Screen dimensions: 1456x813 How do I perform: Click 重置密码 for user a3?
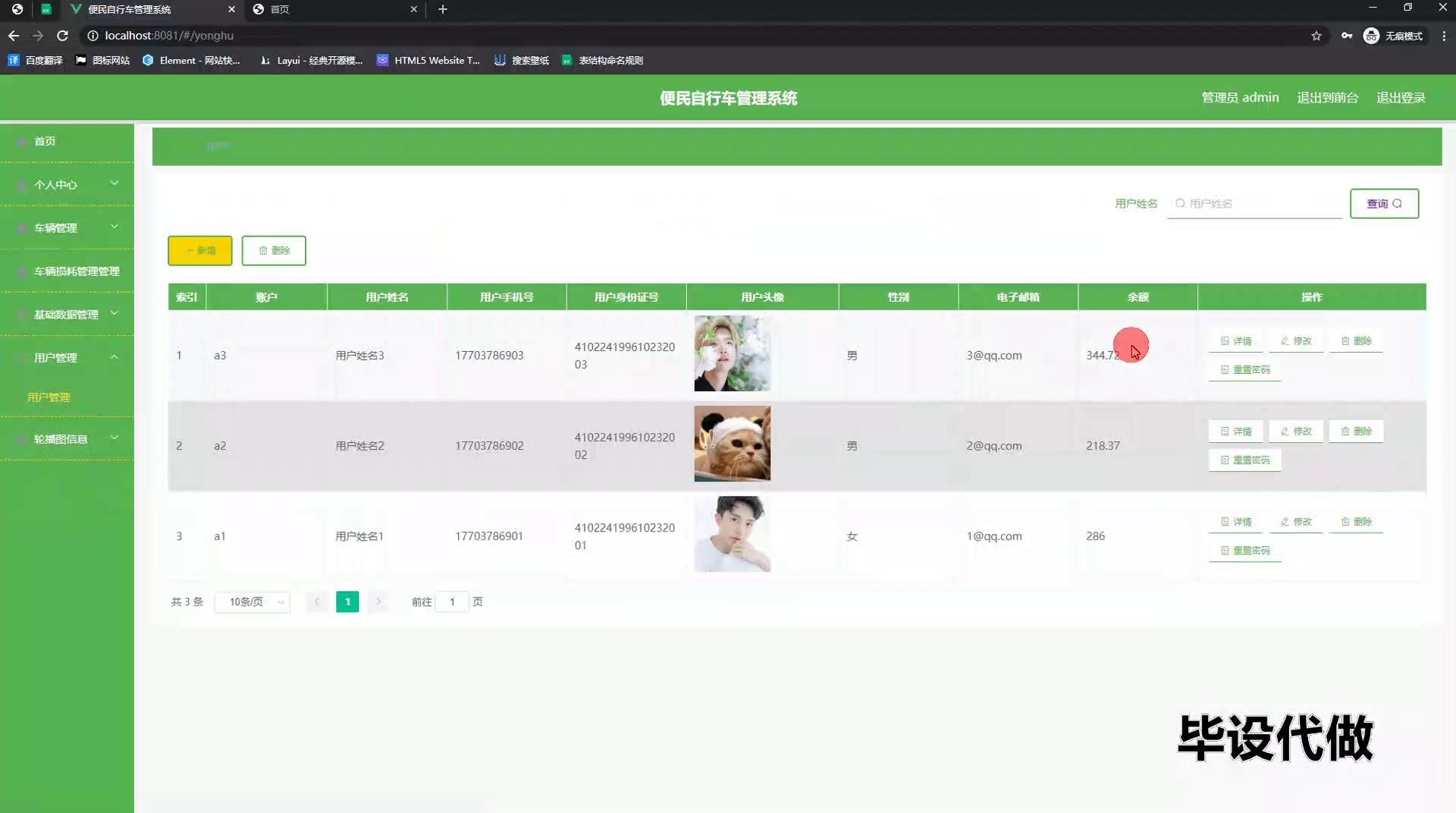pos(1244,370)
